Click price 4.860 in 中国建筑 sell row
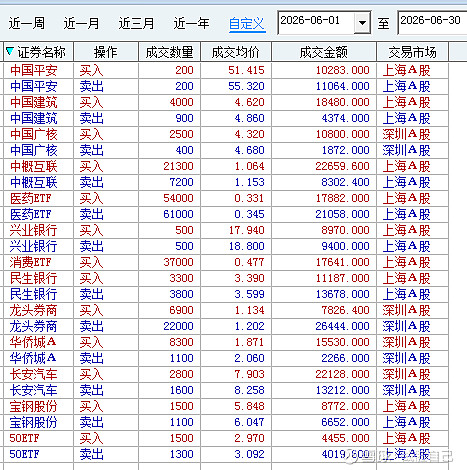 click(x=249, y=118)
